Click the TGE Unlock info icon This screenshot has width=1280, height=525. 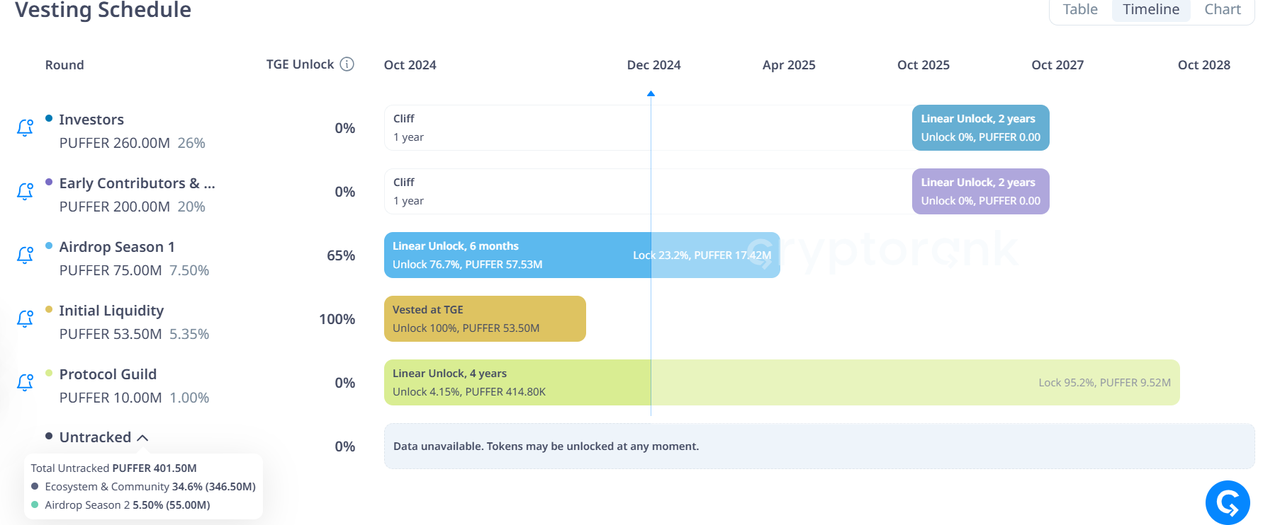tap(347, 64)
